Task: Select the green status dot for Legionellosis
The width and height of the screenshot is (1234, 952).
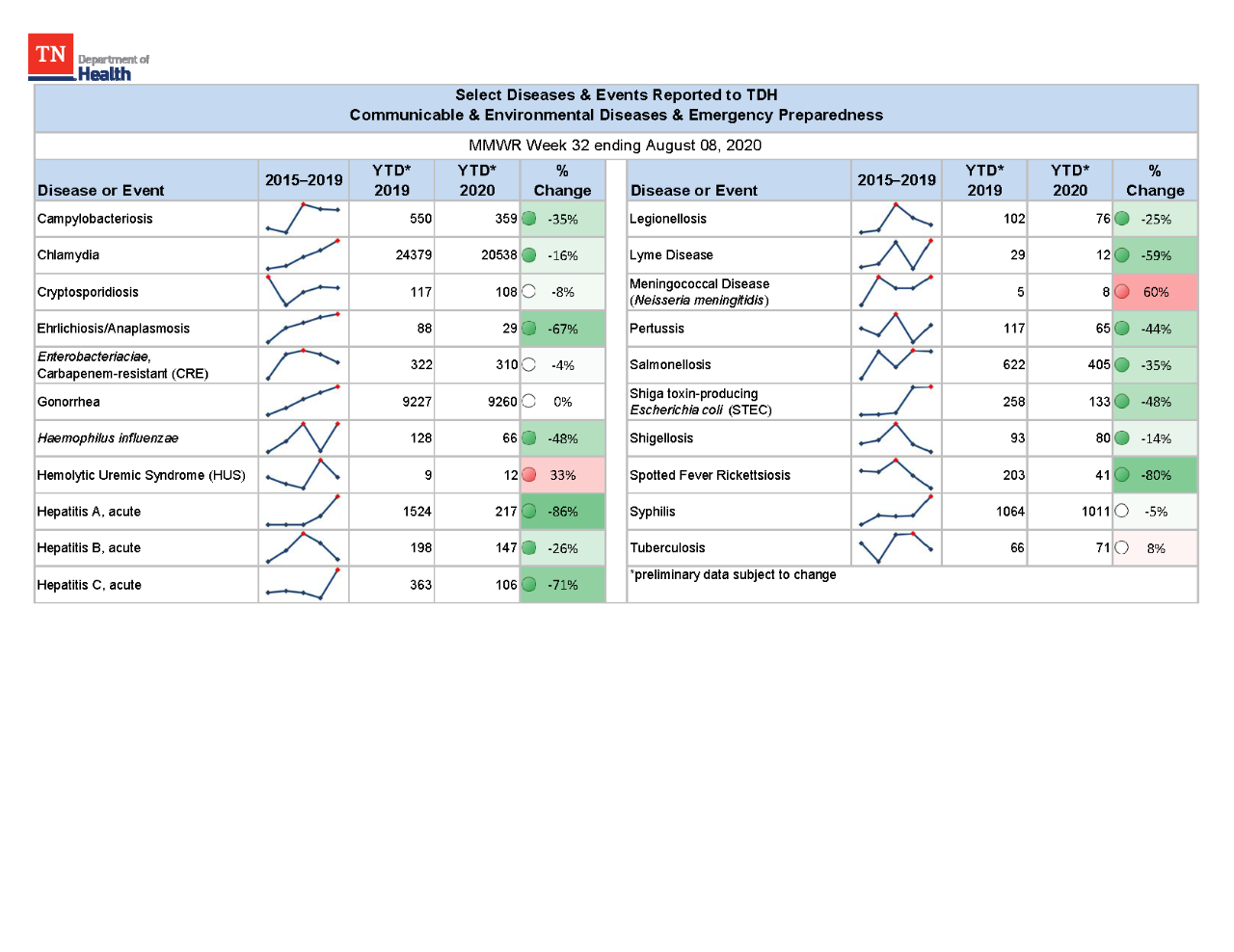Action: pos(1122,219)
